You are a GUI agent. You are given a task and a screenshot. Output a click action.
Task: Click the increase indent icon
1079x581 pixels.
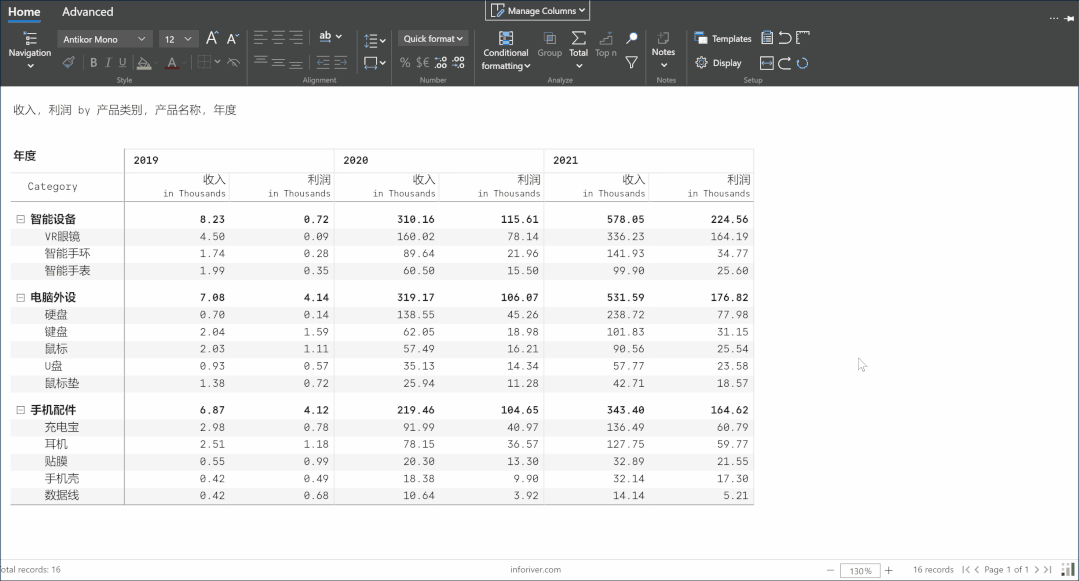tap(340, 63)
